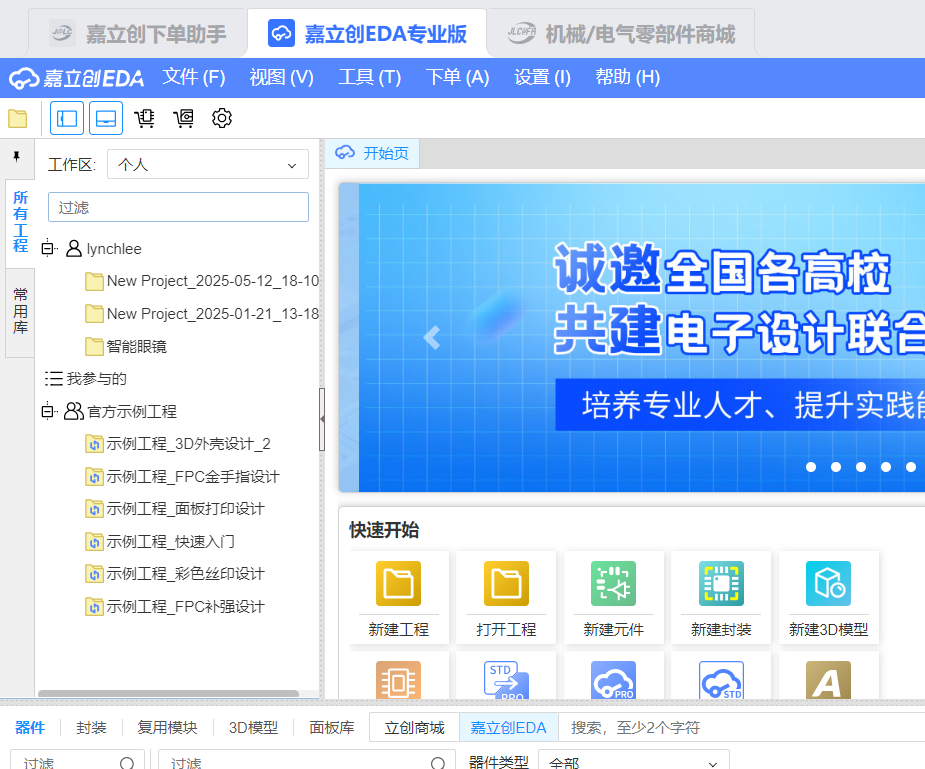Select the 开始页 document tab
Viewport: 925px width, 769px height.
click(x=372, y=154)
